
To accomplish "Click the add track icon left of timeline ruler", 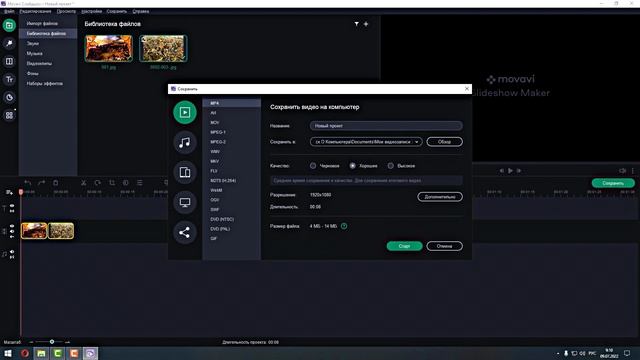I will coord(9,192).
